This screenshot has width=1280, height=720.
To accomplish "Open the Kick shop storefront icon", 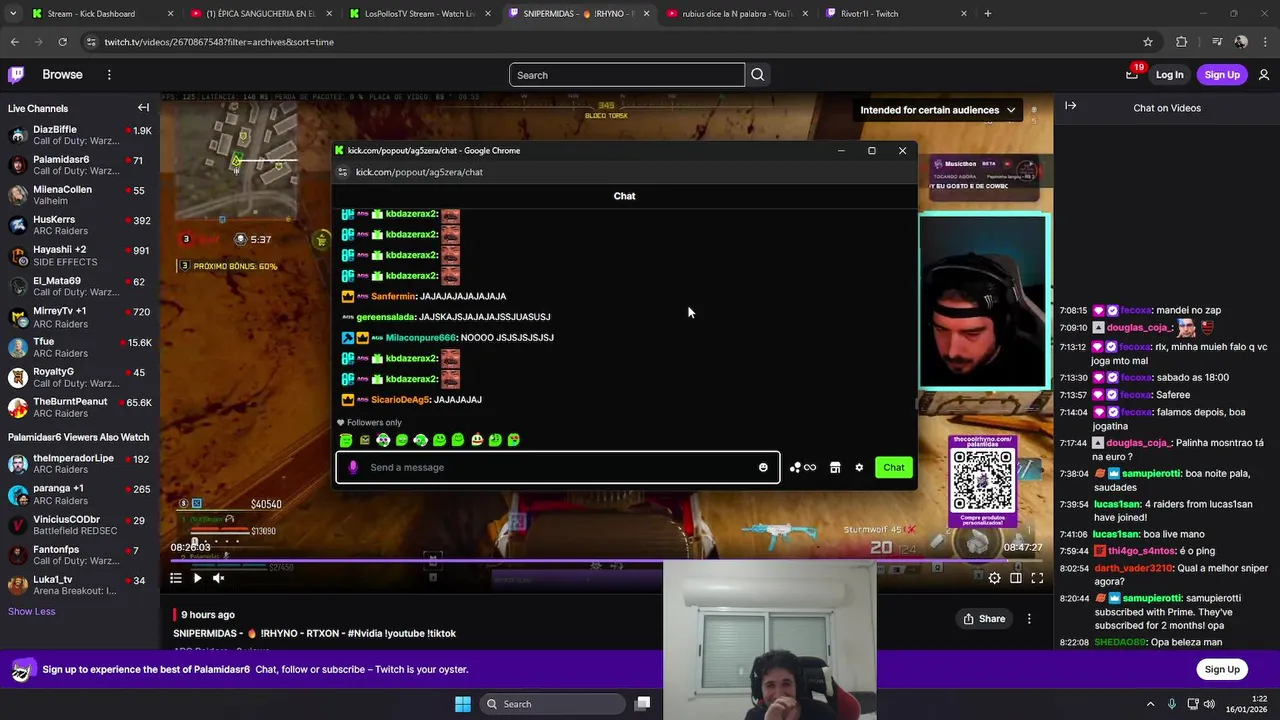I will tap(835, 467).
